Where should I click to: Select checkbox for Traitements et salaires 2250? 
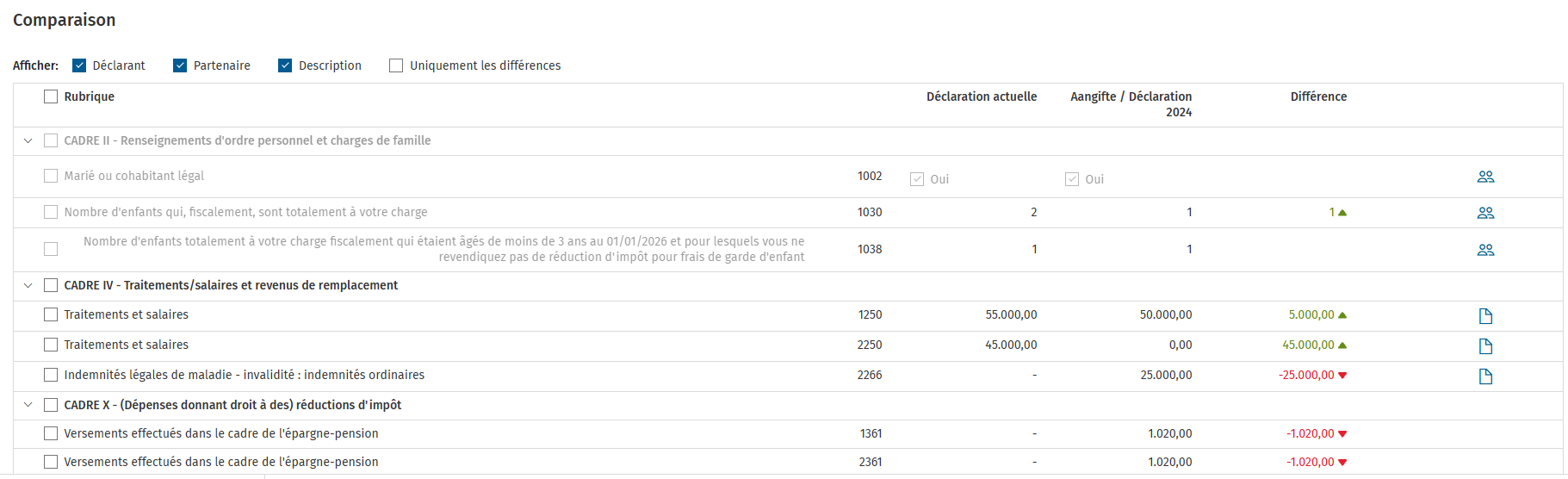click(51, 345)
